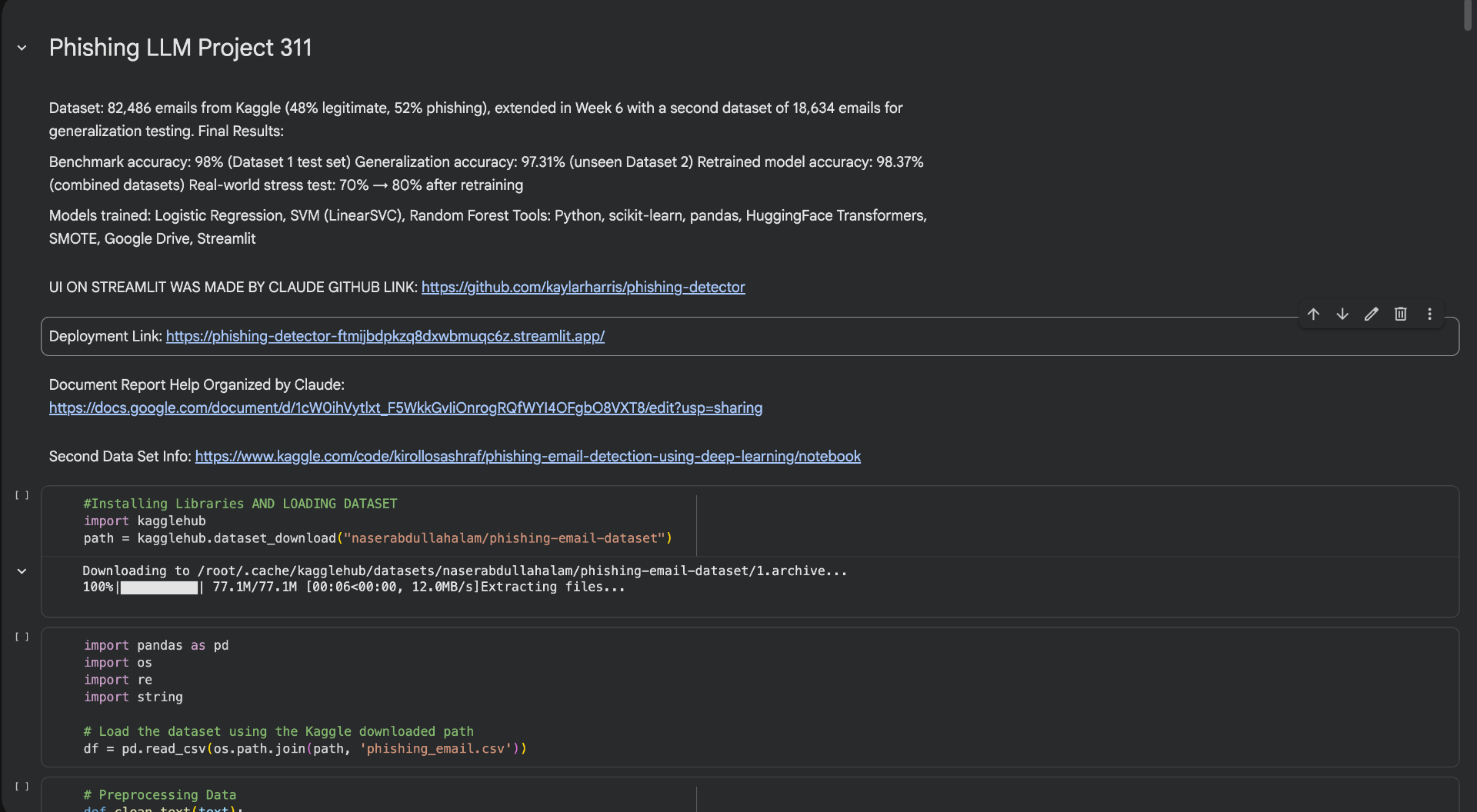Click the vertical scrollbar thumb of the notebook
The image size is (1477, 812).
click(1468, 15)
